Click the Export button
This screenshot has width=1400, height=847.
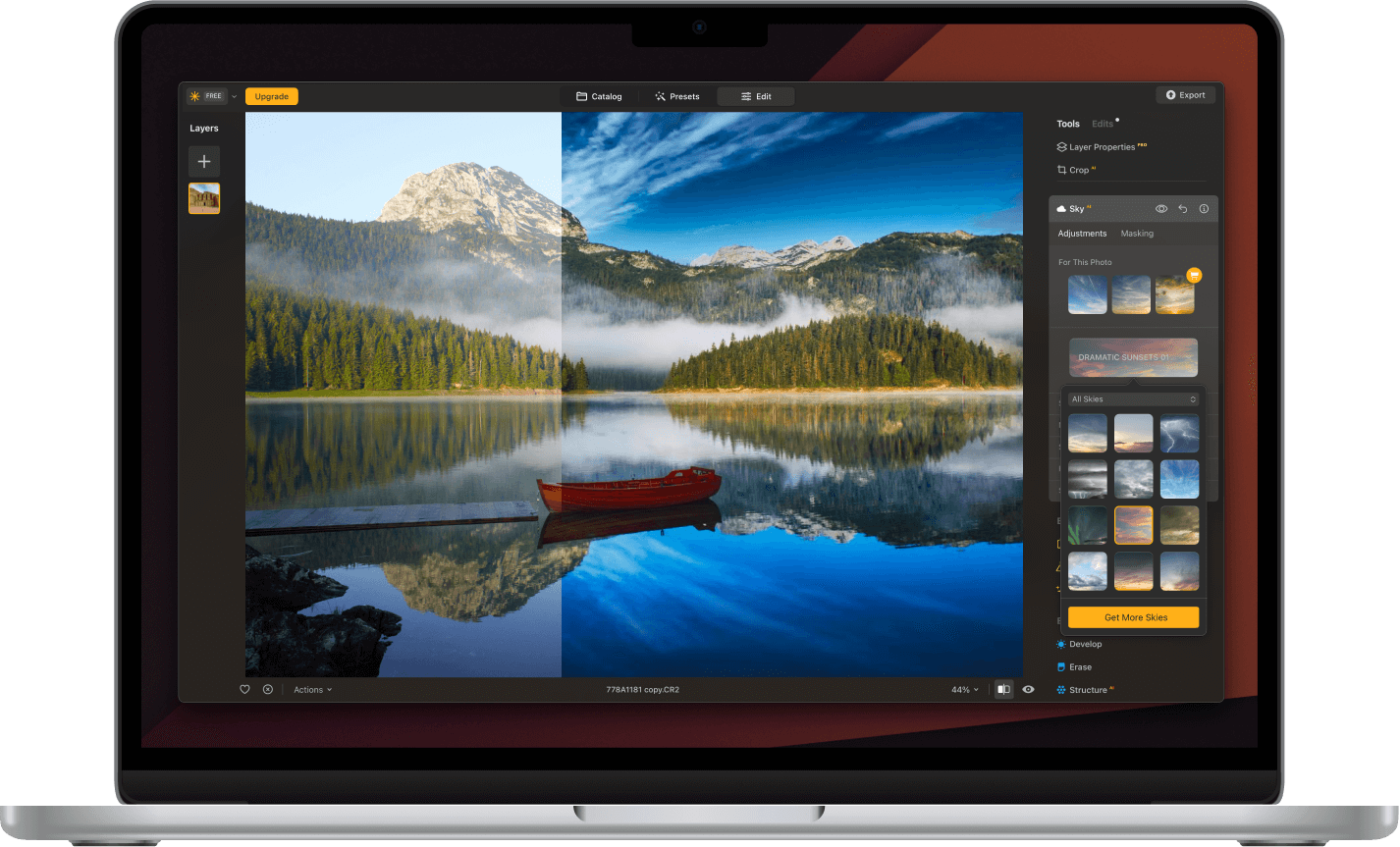[x=1186, y=95]
